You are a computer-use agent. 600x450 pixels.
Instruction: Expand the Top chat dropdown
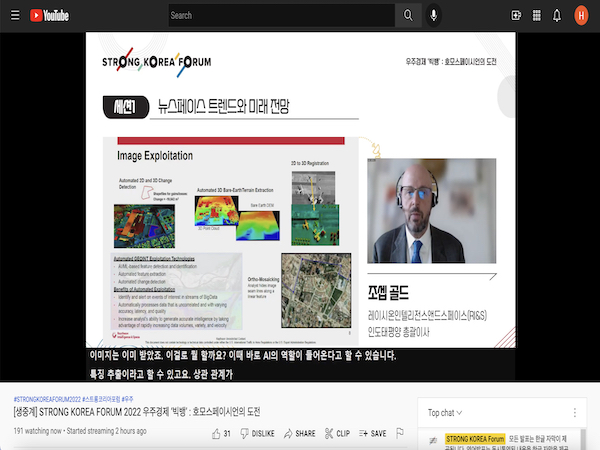pos(445,412)
